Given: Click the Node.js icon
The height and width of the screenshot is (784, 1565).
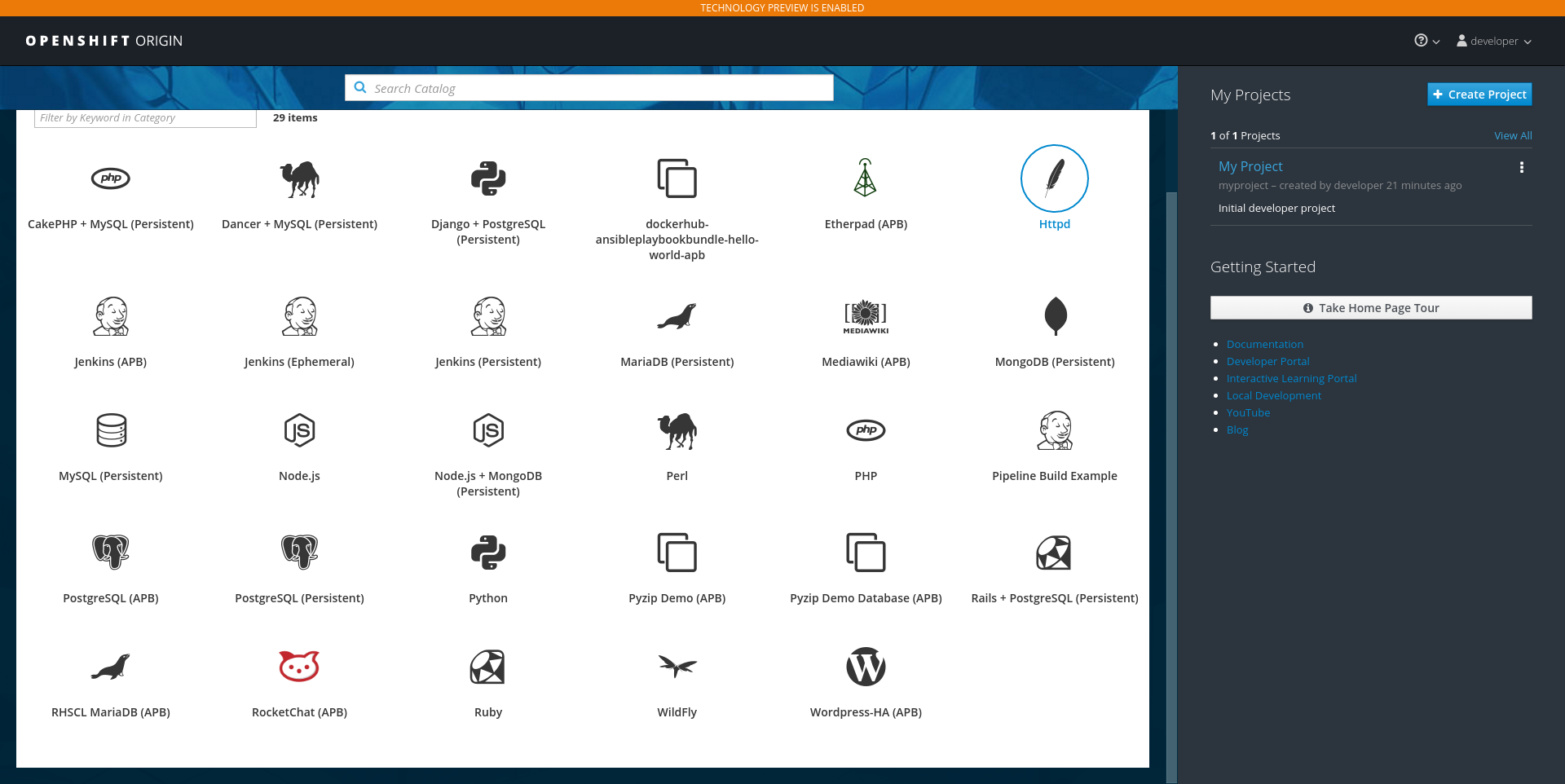Looking at the screenshot, I should point(299,430).
